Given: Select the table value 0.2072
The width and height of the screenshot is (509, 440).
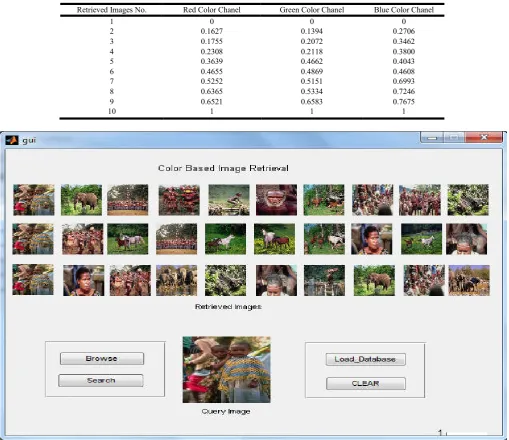Looking at the screenshot, I should pos(312,41).
